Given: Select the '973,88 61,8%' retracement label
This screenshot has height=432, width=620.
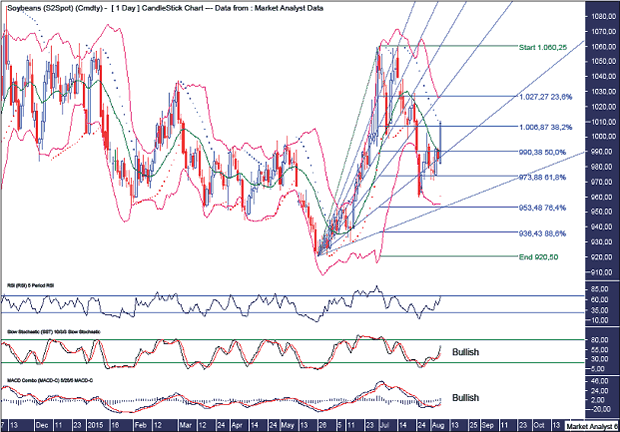Looking at the screenshot, I should (x=542, y=177).
